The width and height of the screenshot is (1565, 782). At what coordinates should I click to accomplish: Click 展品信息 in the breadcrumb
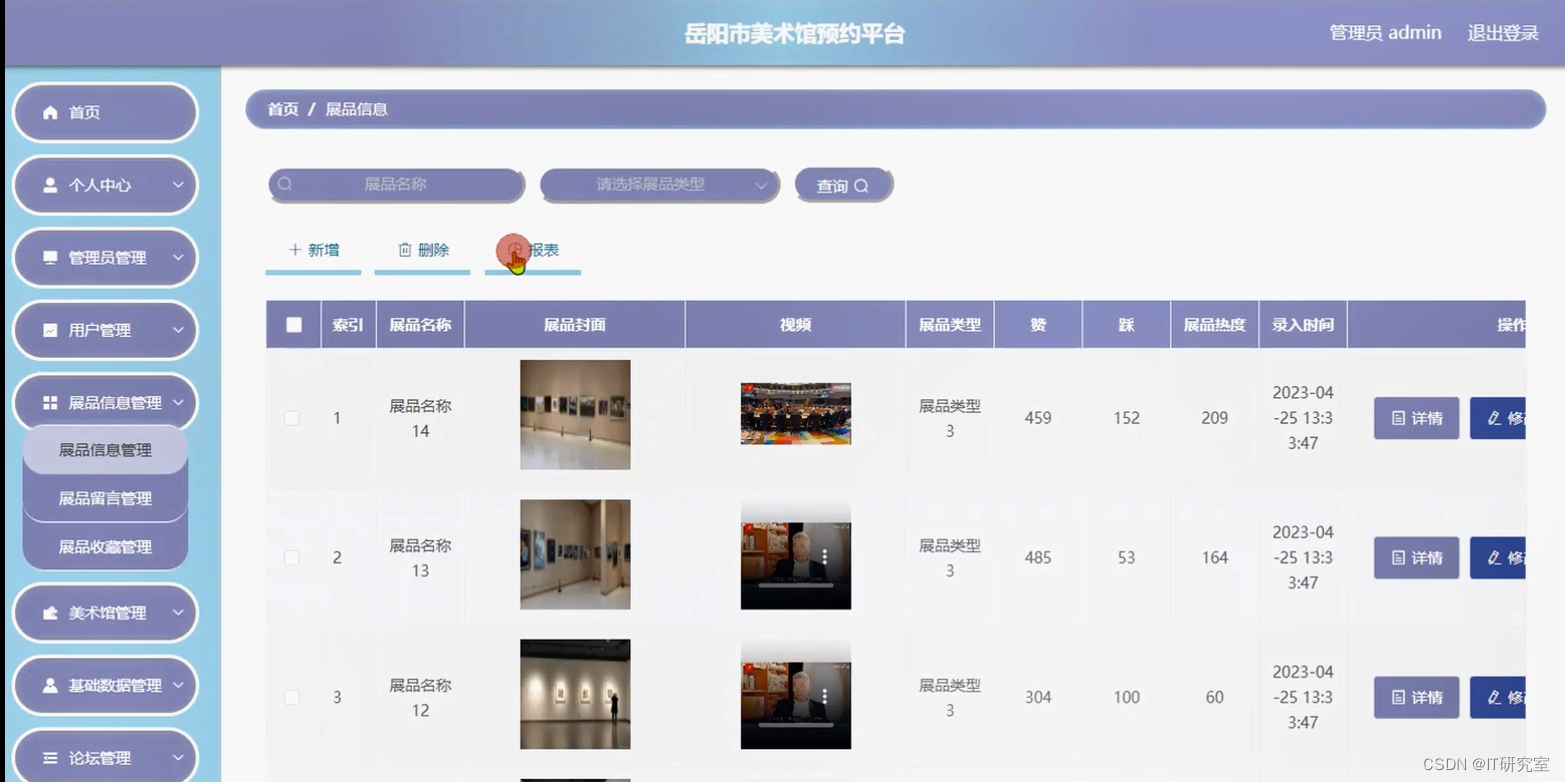coord(356,109)
